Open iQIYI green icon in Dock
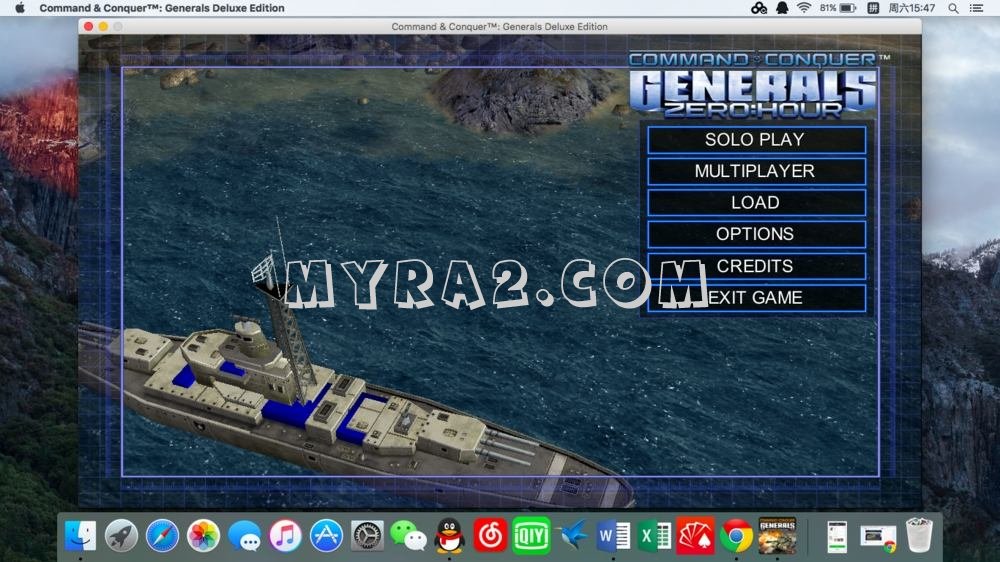The image size is (1000, 562). 531,535
